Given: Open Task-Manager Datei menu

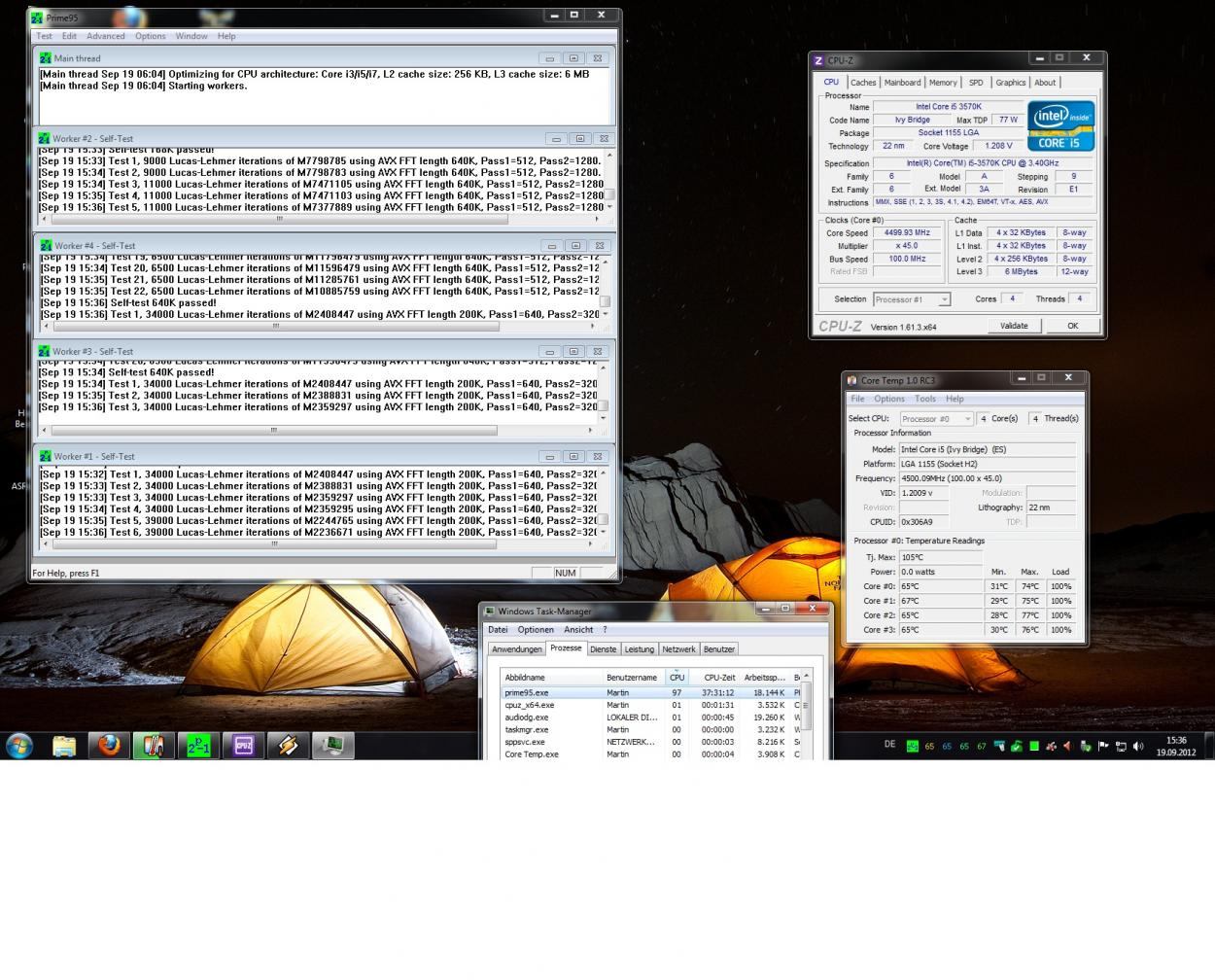Looking at the screenshot, I should click(498, 630).
